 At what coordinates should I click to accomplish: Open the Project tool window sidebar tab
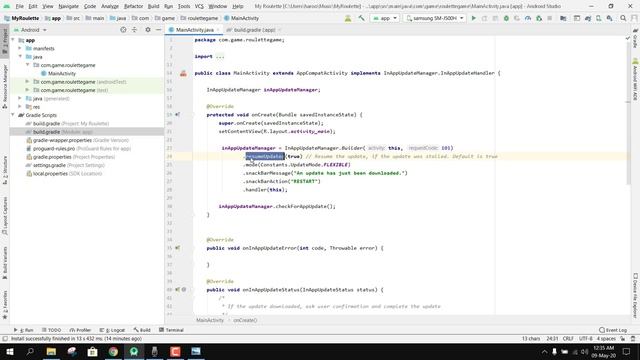coord(5,42)
